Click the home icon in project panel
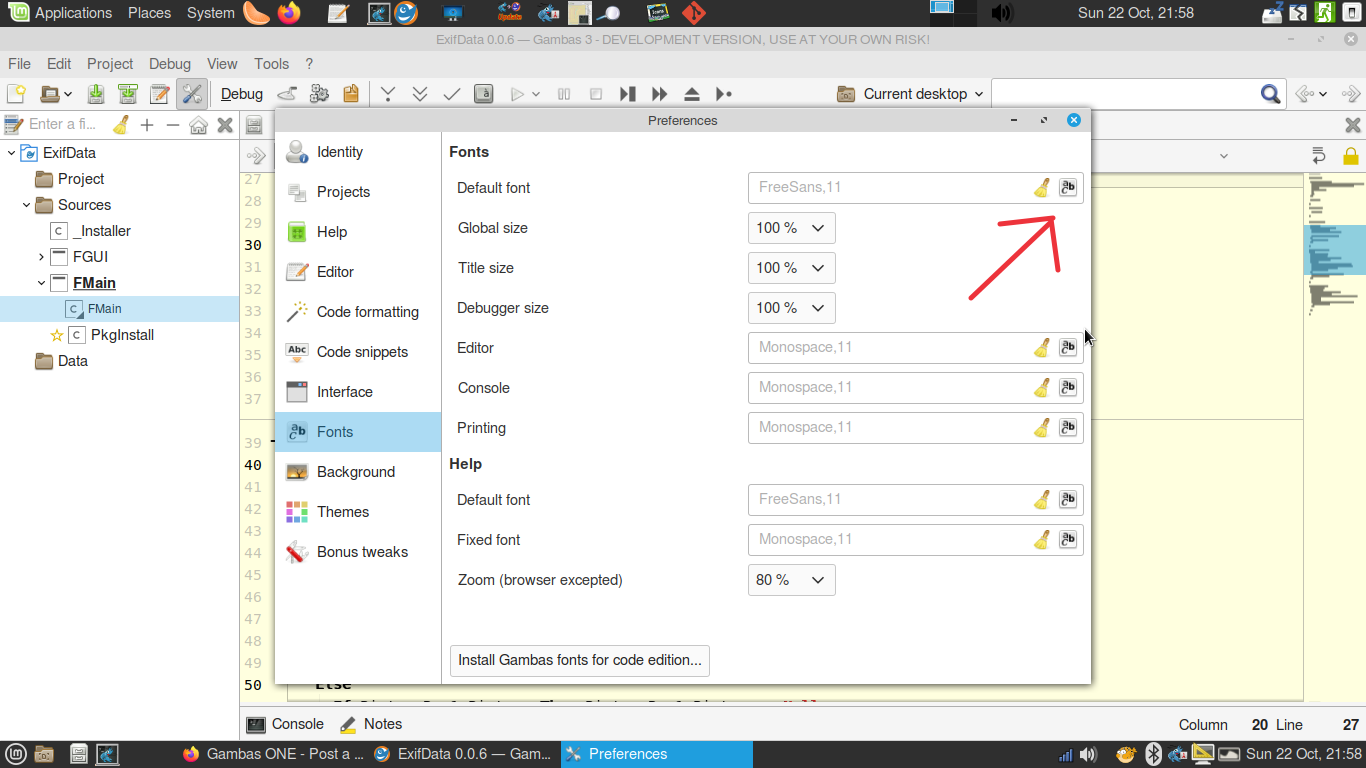 [x=198, y=125]
